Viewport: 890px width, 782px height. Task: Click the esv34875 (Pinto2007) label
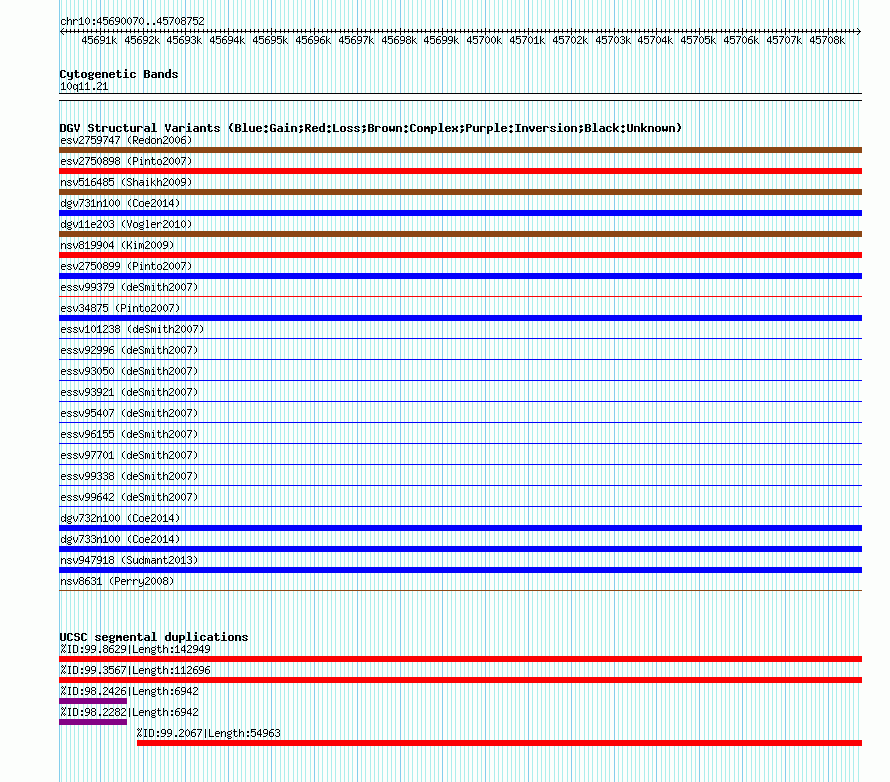coord(120,308)
